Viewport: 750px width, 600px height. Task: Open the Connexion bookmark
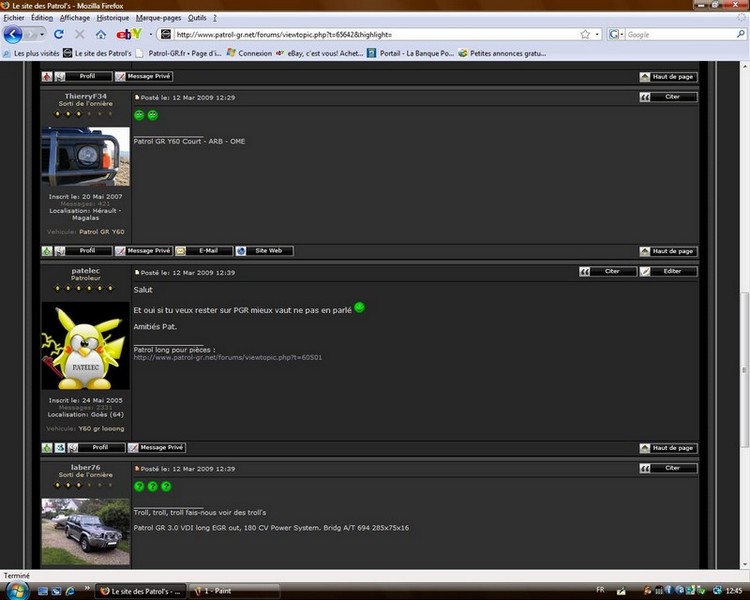pyautogui.click(x=249, y=53)
